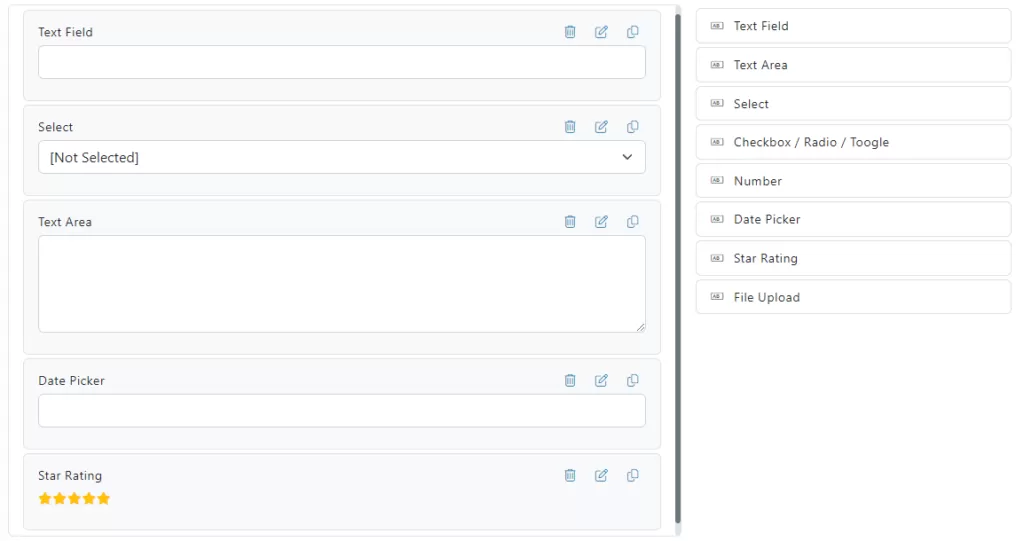Edit the Star Rating field
This screenshot has width=1024, height=541.
601,476
